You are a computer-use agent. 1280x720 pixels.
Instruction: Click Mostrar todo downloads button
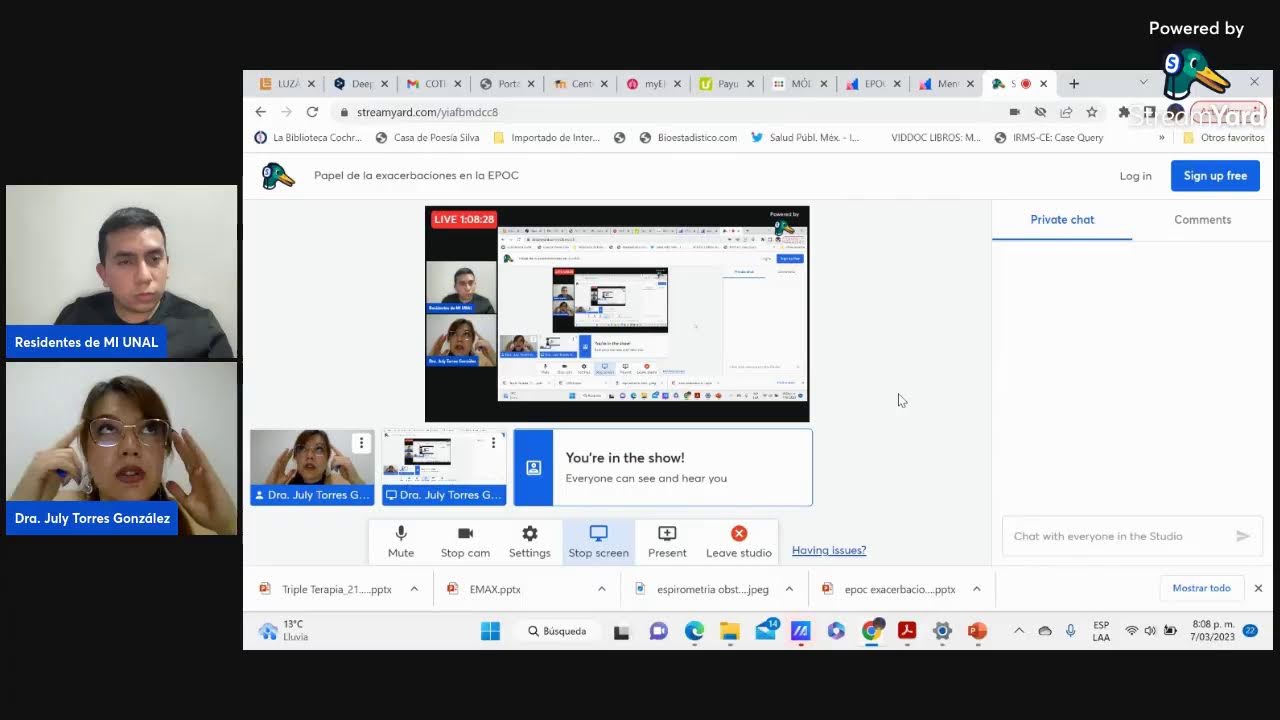1201,588
